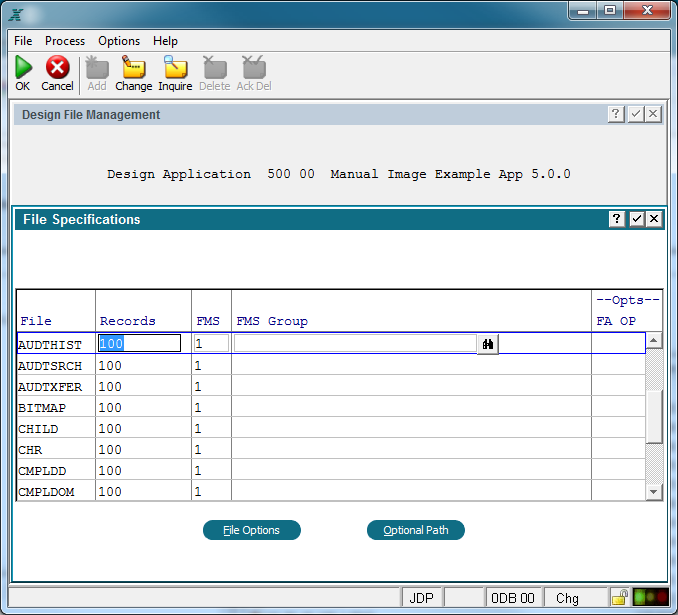
Task: Click the 0DB 00 status bar entry
Action: point(513,598)
